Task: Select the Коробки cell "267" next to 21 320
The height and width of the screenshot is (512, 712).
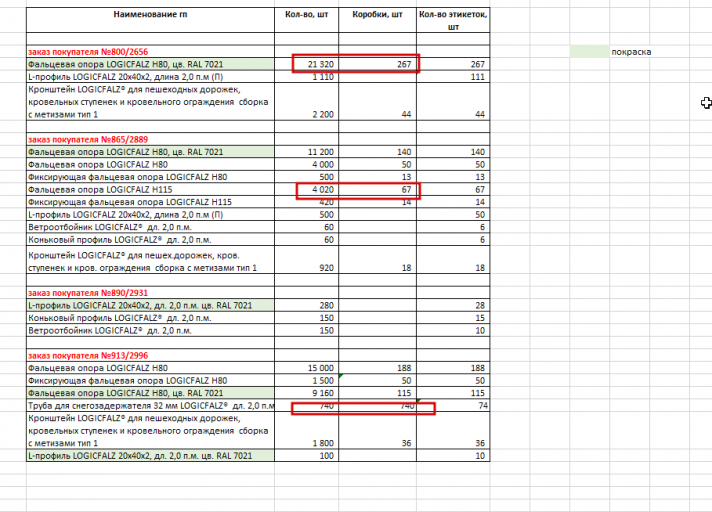Action: point(377,64)
